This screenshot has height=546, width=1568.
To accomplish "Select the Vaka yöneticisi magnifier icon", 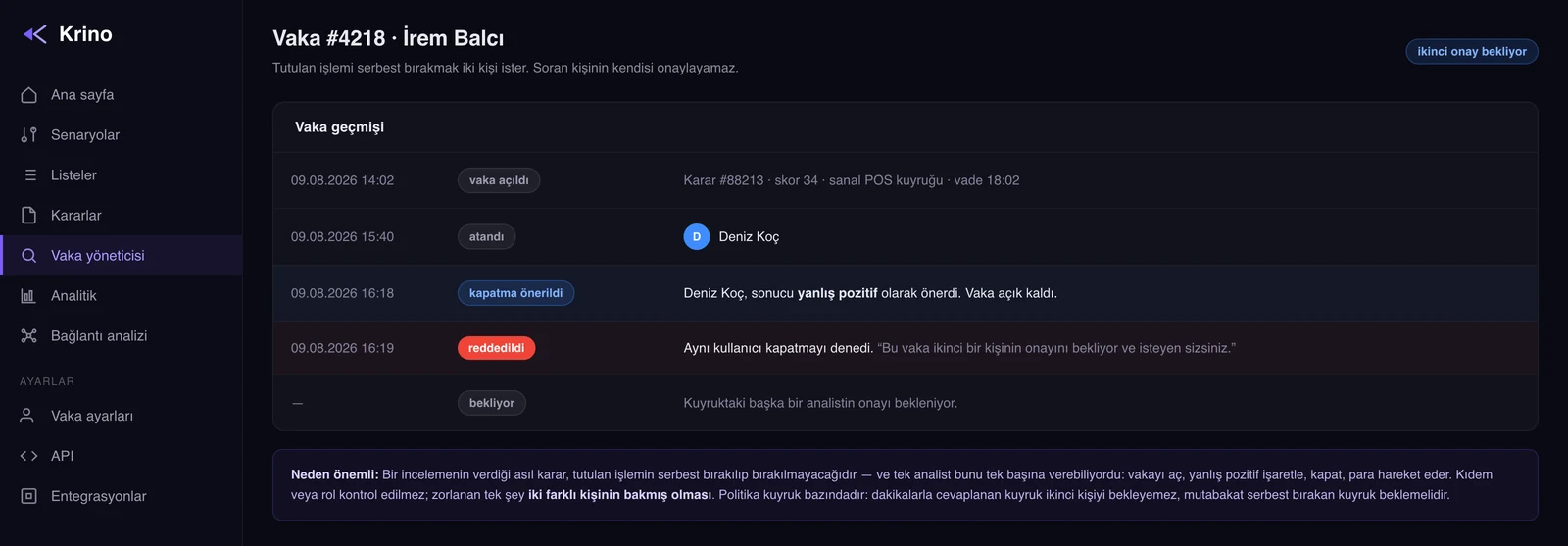I will (x=28, y=256).
